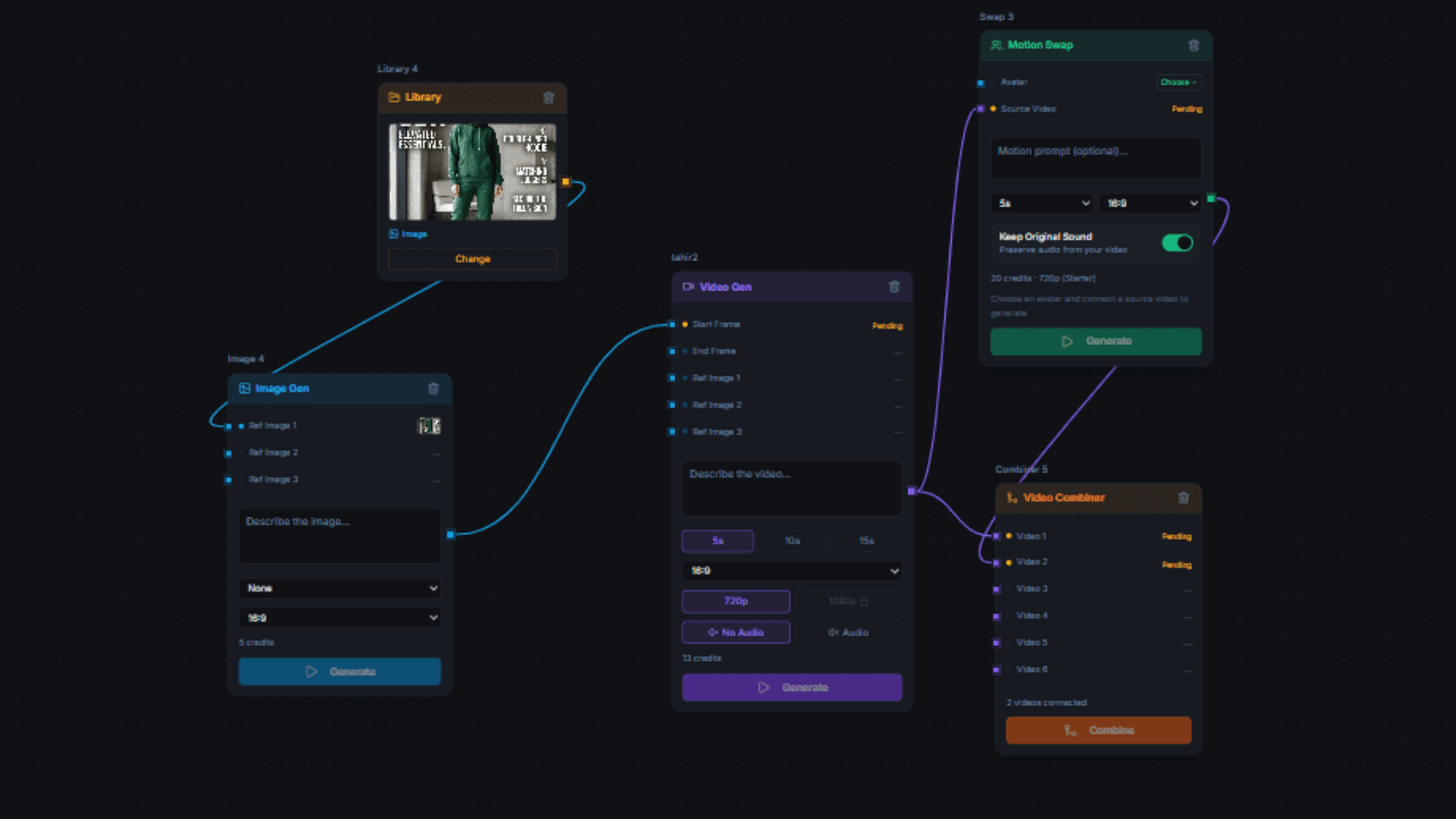This screenshot has width=1456, height=819.
Task: Open the None style dropdown in Image Gen
Action: (340, 588)
